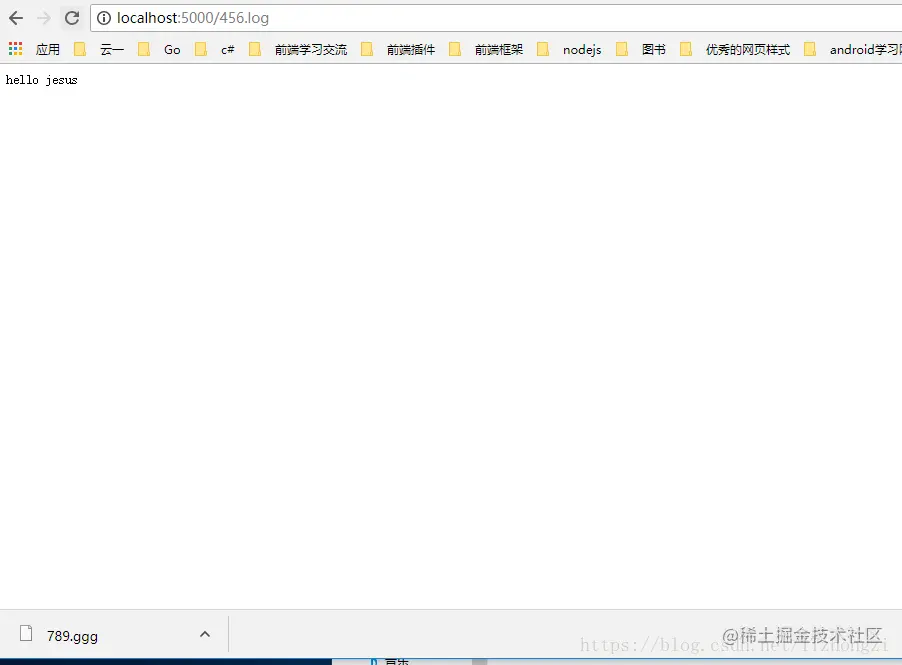The image size is (902, 665).
Task: Expand options chevron for 789.ggg download
Action: 205,634
